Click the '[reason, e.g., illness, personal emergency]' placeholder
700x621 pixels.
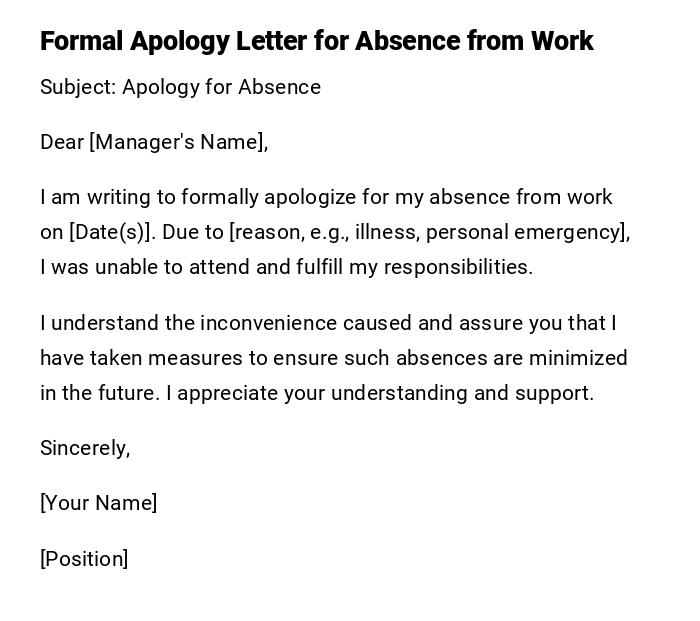[429, 232]
